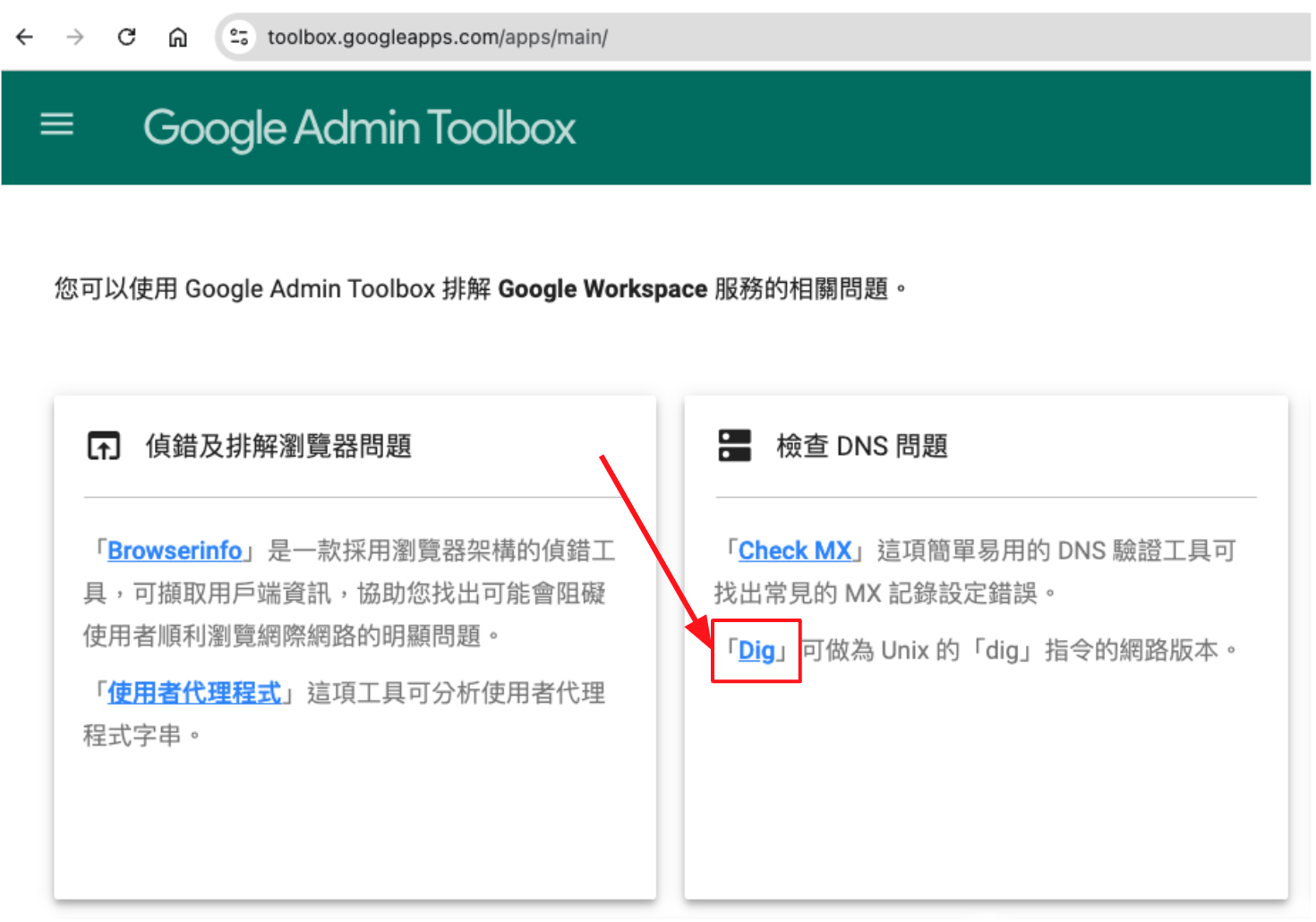
Task: Reload the current page
Action: tap(126, 37)
